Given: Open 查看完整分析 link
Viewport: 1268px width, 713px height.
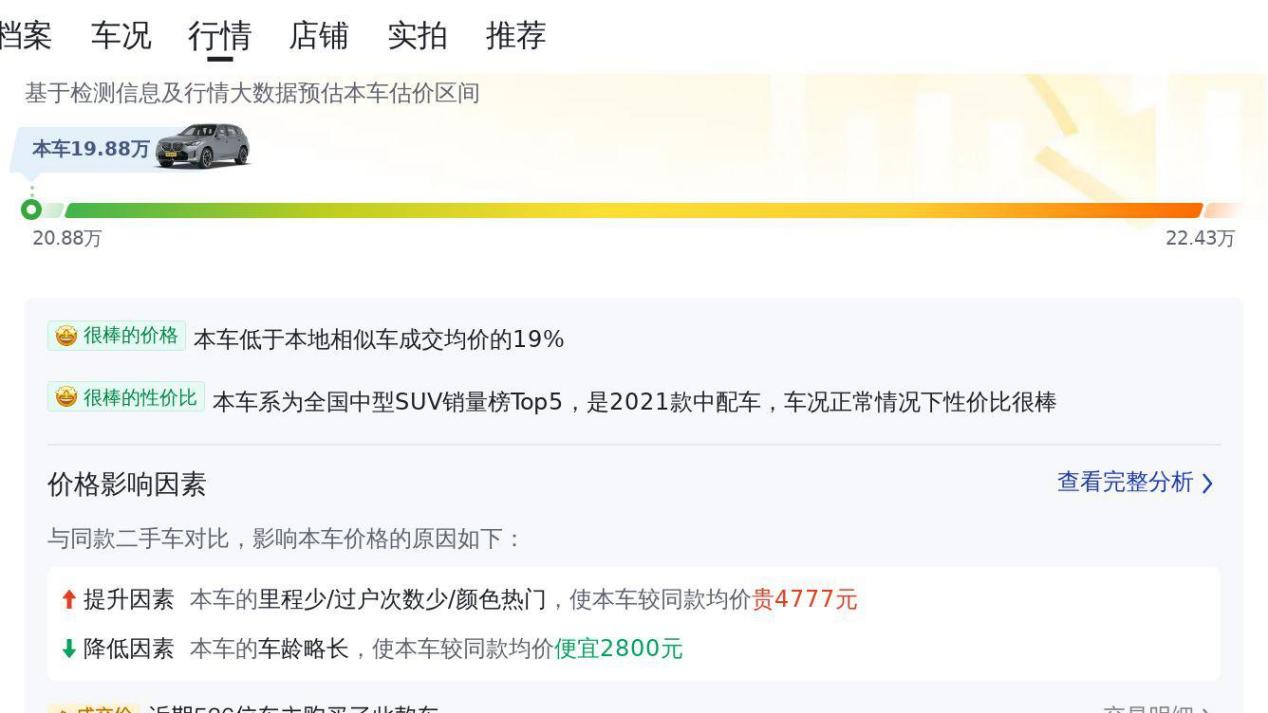Looking at the screenshot, I should (x=1125, y=483).
